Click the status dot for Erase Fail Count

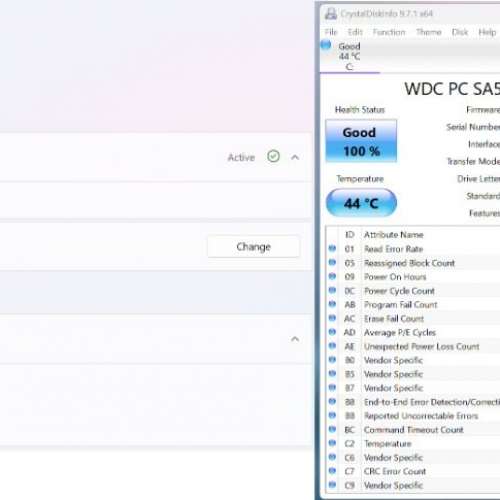point(332,318)
